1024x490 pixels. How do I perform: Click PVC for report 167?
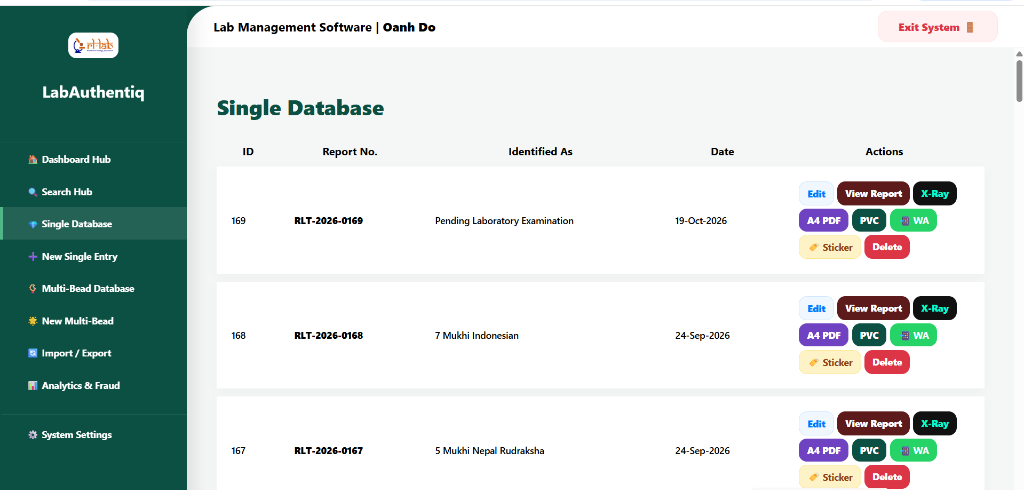pyautogui.click(x=869, y=450)
